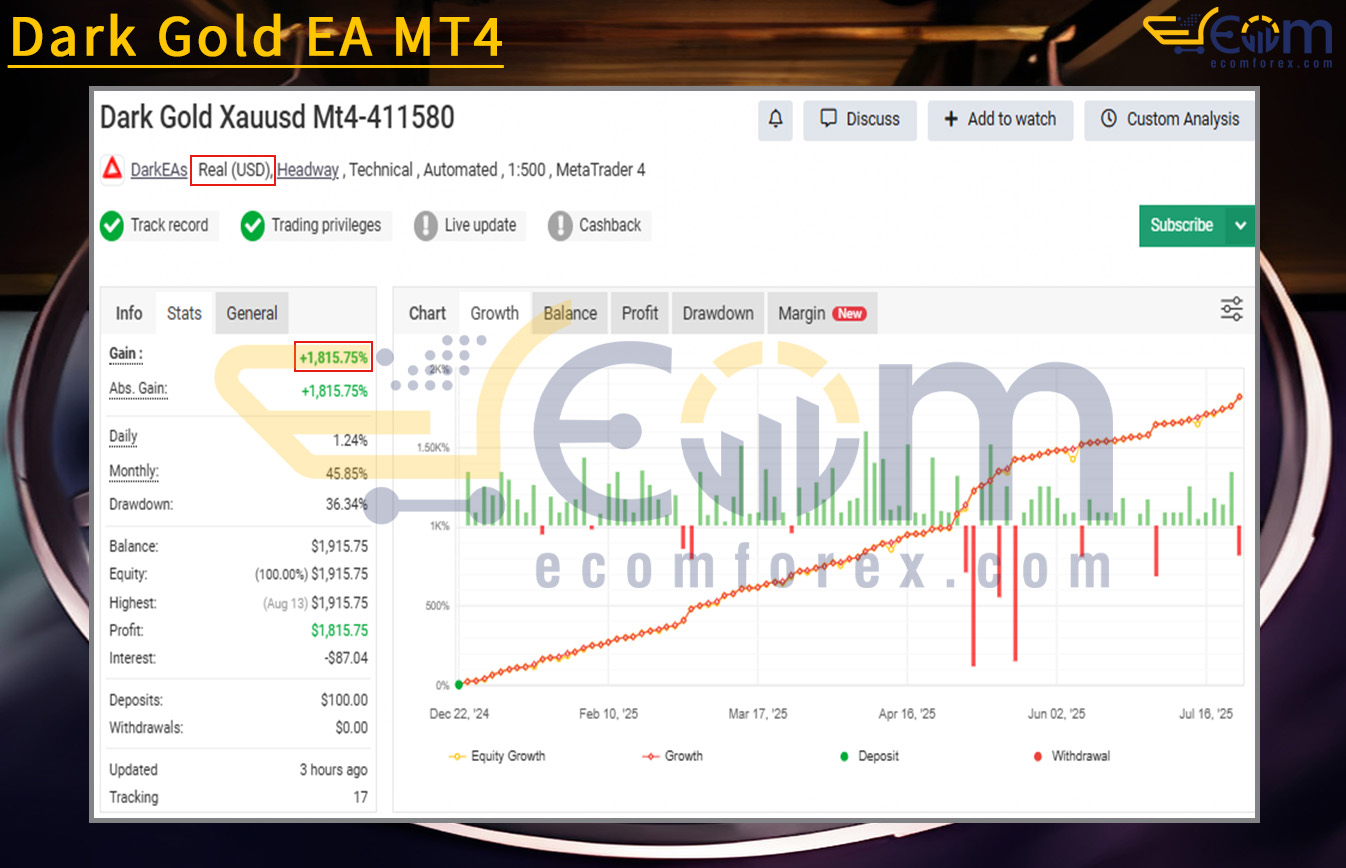Click the Drawdown value 36.34%
The height and width of the screenshot is (868, 1346).
pyautogui.click(x=346, y=505)
